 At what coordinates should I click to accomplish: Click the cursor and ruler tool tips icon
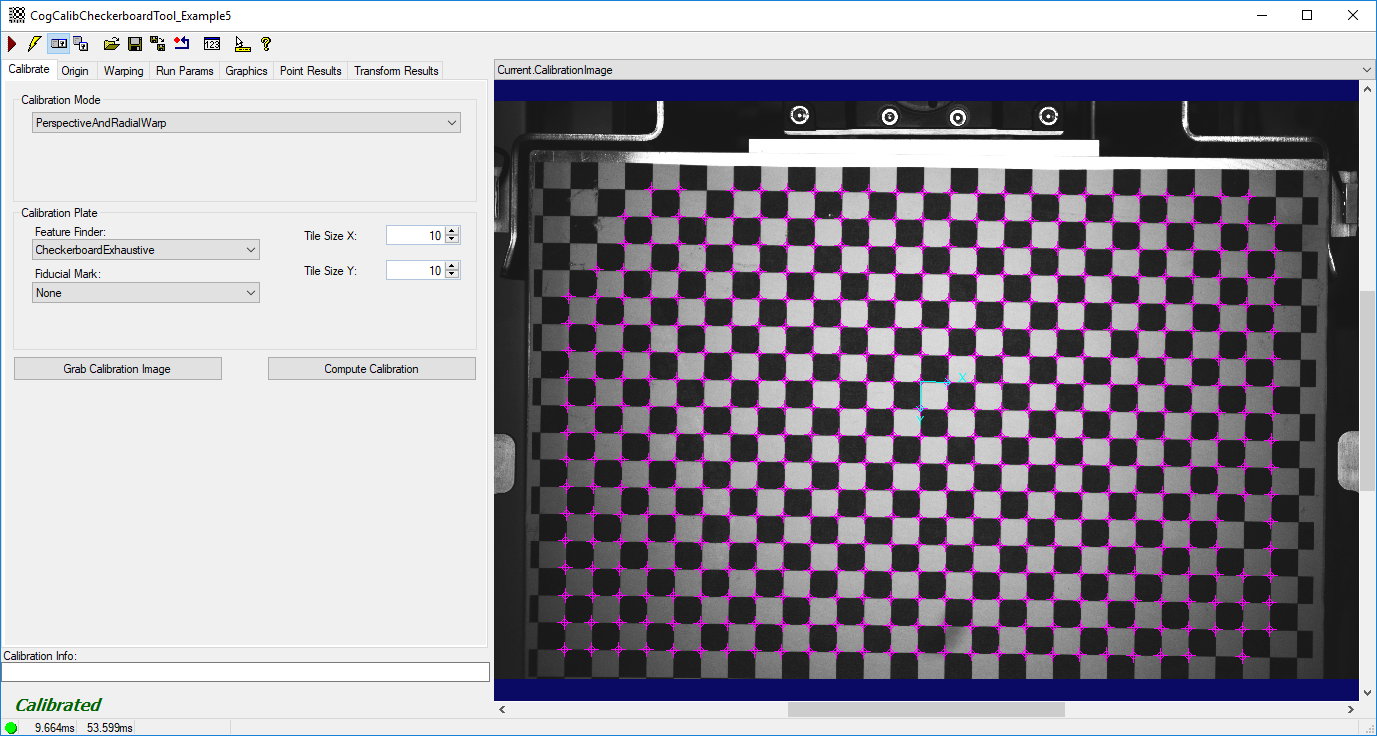coord(242,44)
